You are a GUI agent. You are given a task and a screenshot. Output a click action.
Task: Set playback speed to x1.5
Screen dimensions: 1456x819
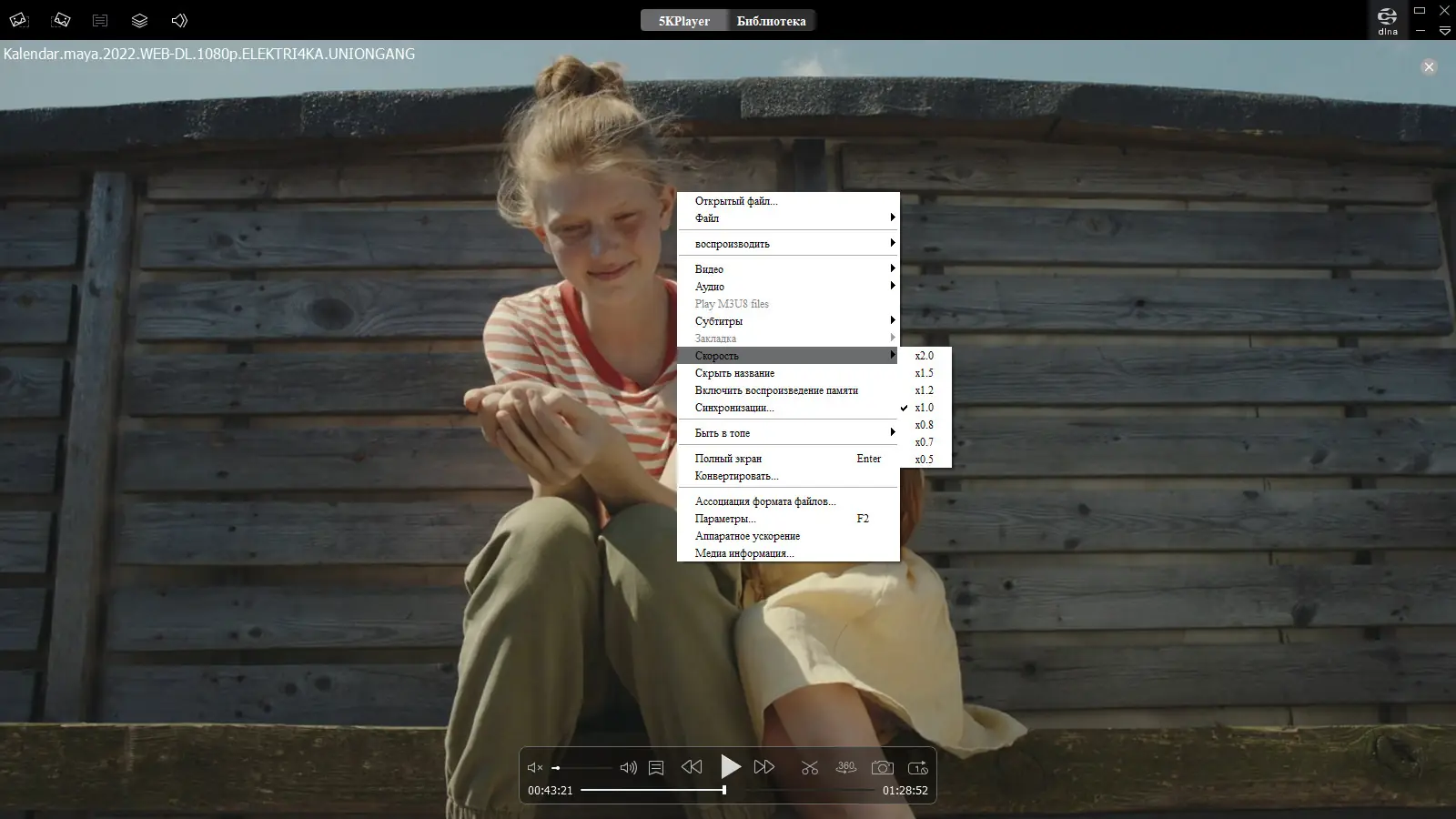tap(925, 373)
